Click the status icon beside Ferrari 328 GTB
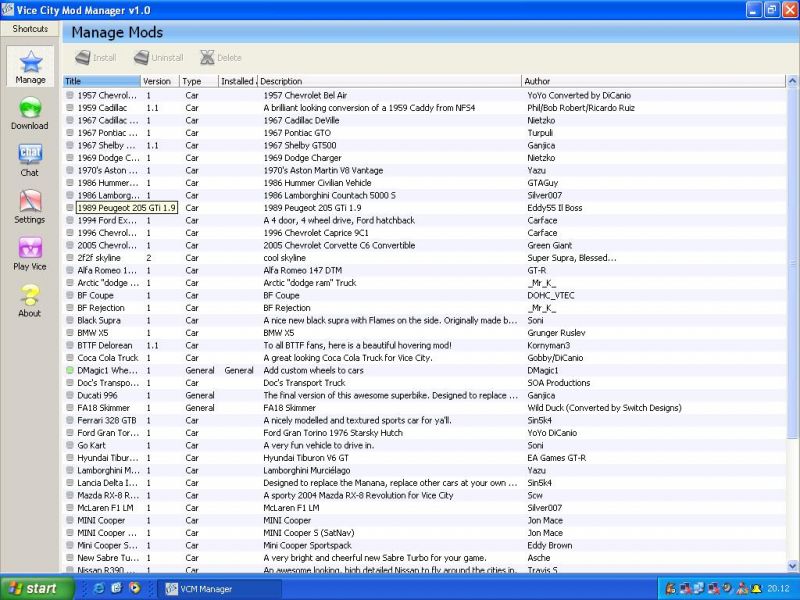The width and height of the screenshot is (800, 600). click(70, 420)
